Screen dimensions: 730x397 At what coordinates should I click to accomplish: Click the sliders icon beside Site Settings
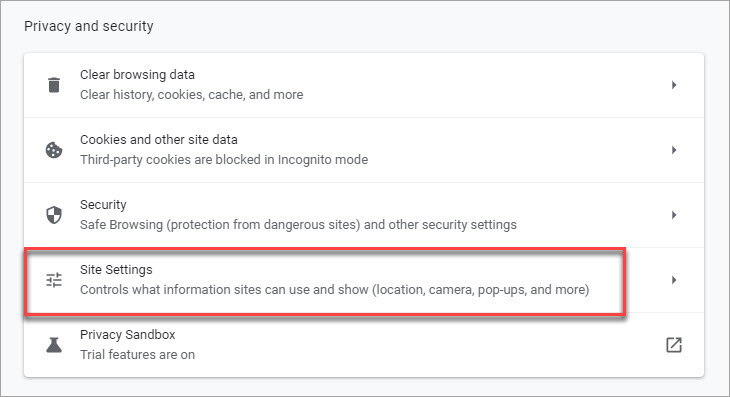point(54,280)
